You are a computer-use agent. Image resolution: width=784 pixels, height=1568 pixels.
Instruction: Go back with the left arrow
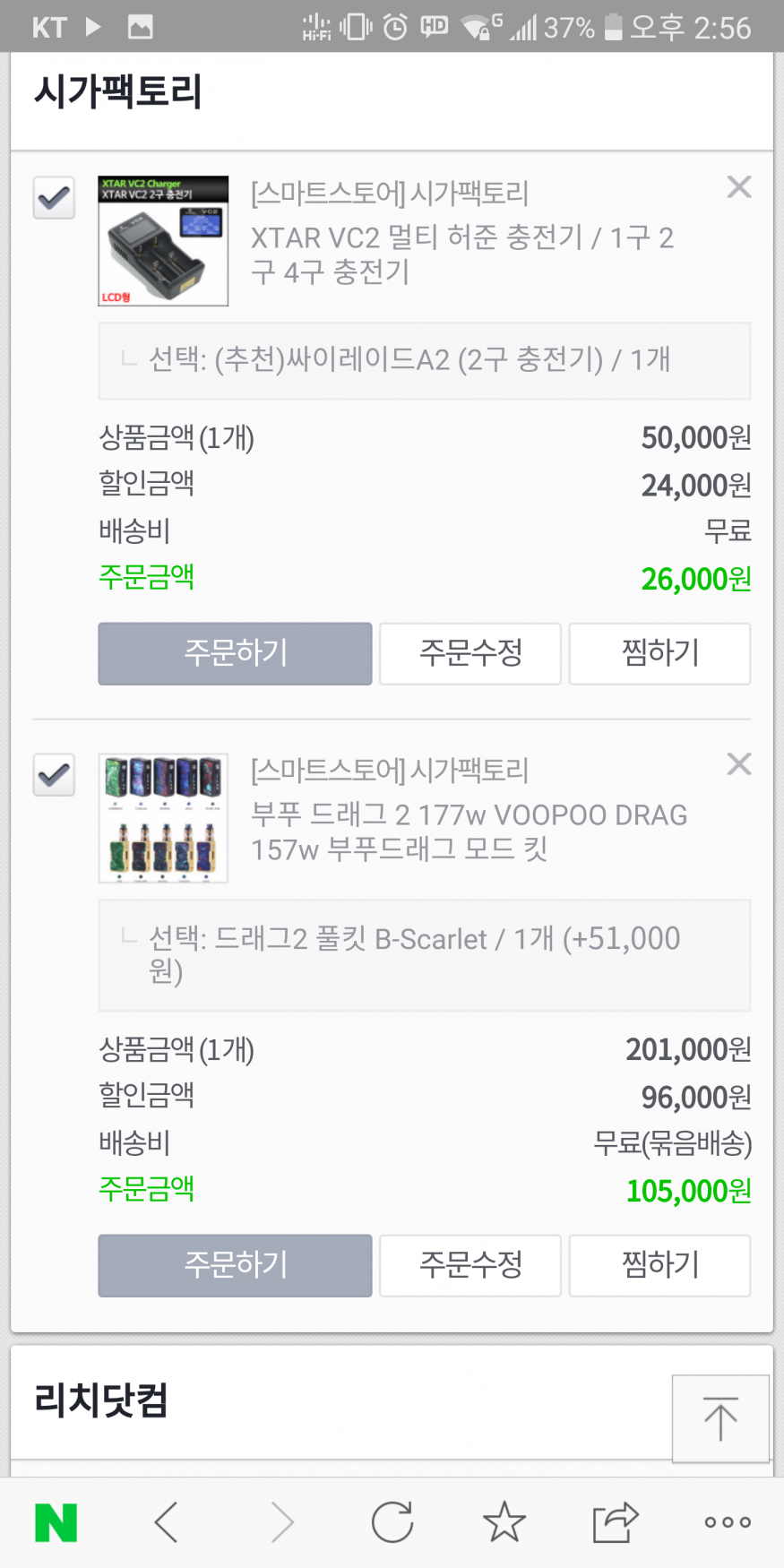[168, 1522]
